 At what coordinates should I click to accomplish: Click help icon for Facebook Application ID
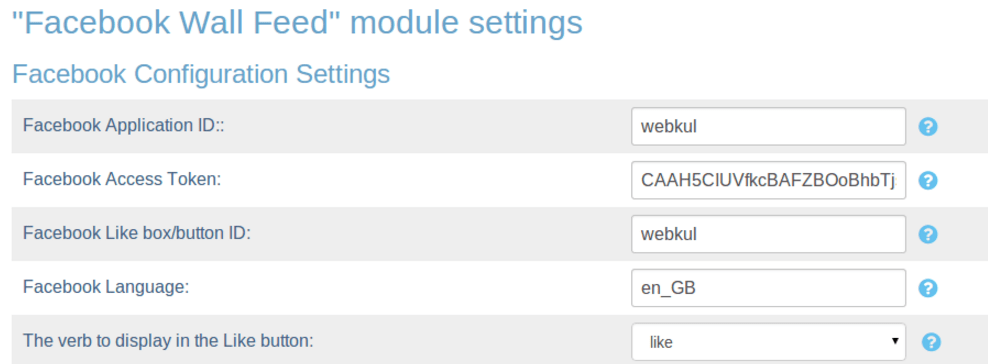click(x=928, y=127)
